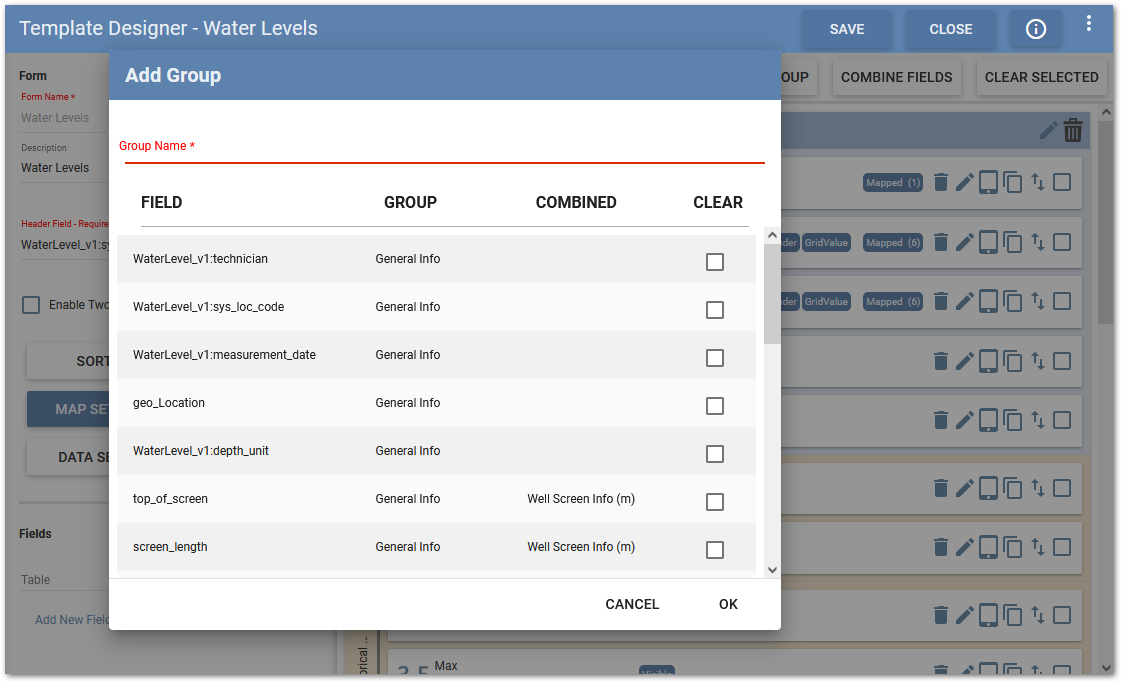Check Clear for WaterLevel_v1:measurement_date
Screen dimensions: 1122x683
(715, 358)
